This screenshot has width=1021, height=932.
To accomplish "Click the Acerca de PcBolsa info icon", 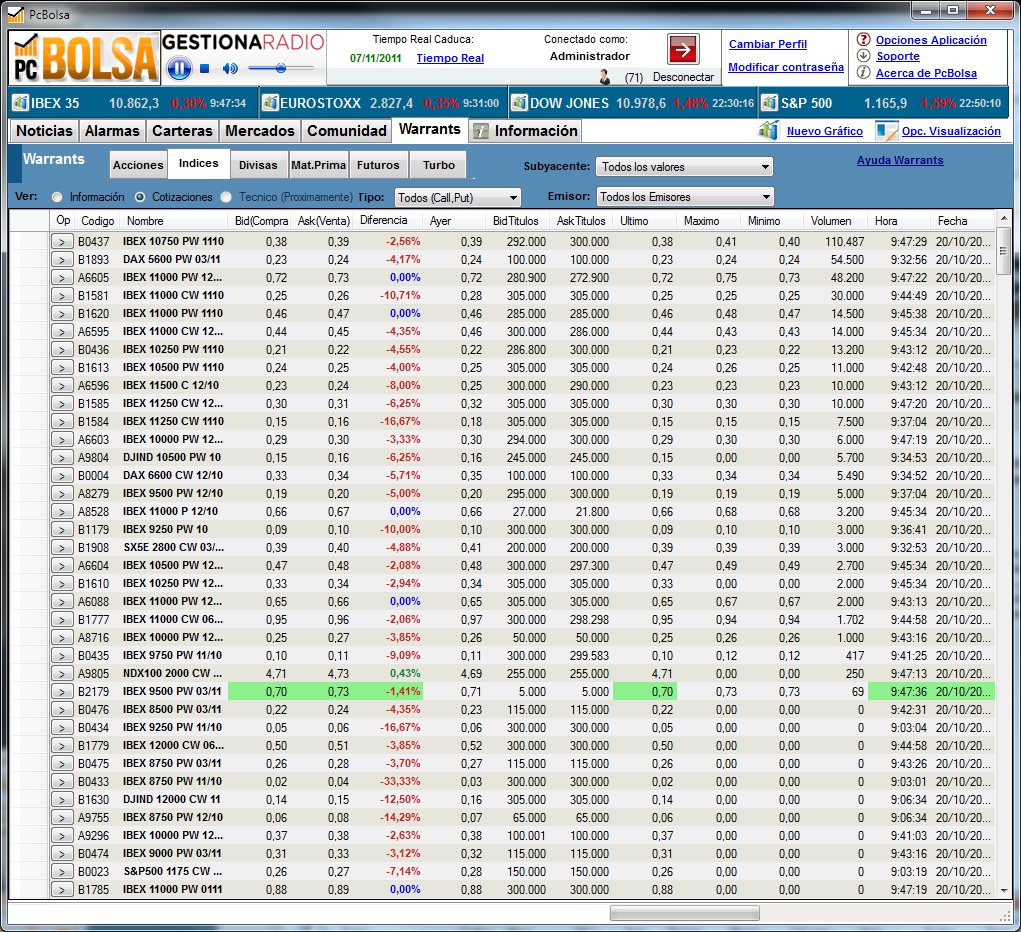I will click(x=863, y=72).
